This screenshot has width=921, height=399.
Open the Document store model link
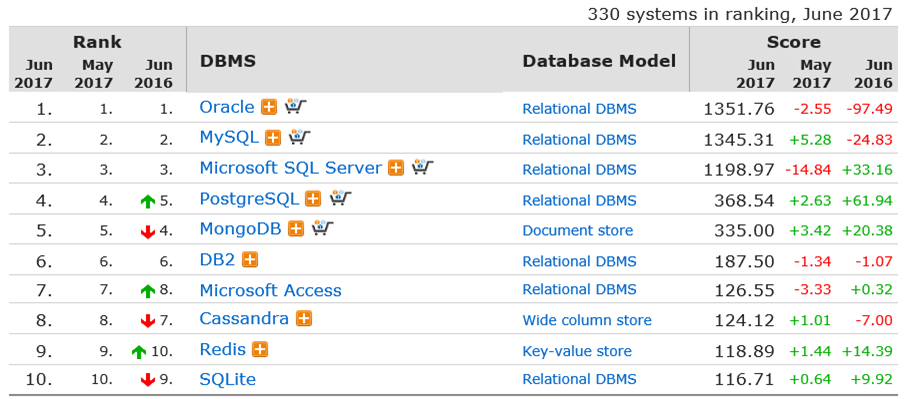tap(578, 230)
